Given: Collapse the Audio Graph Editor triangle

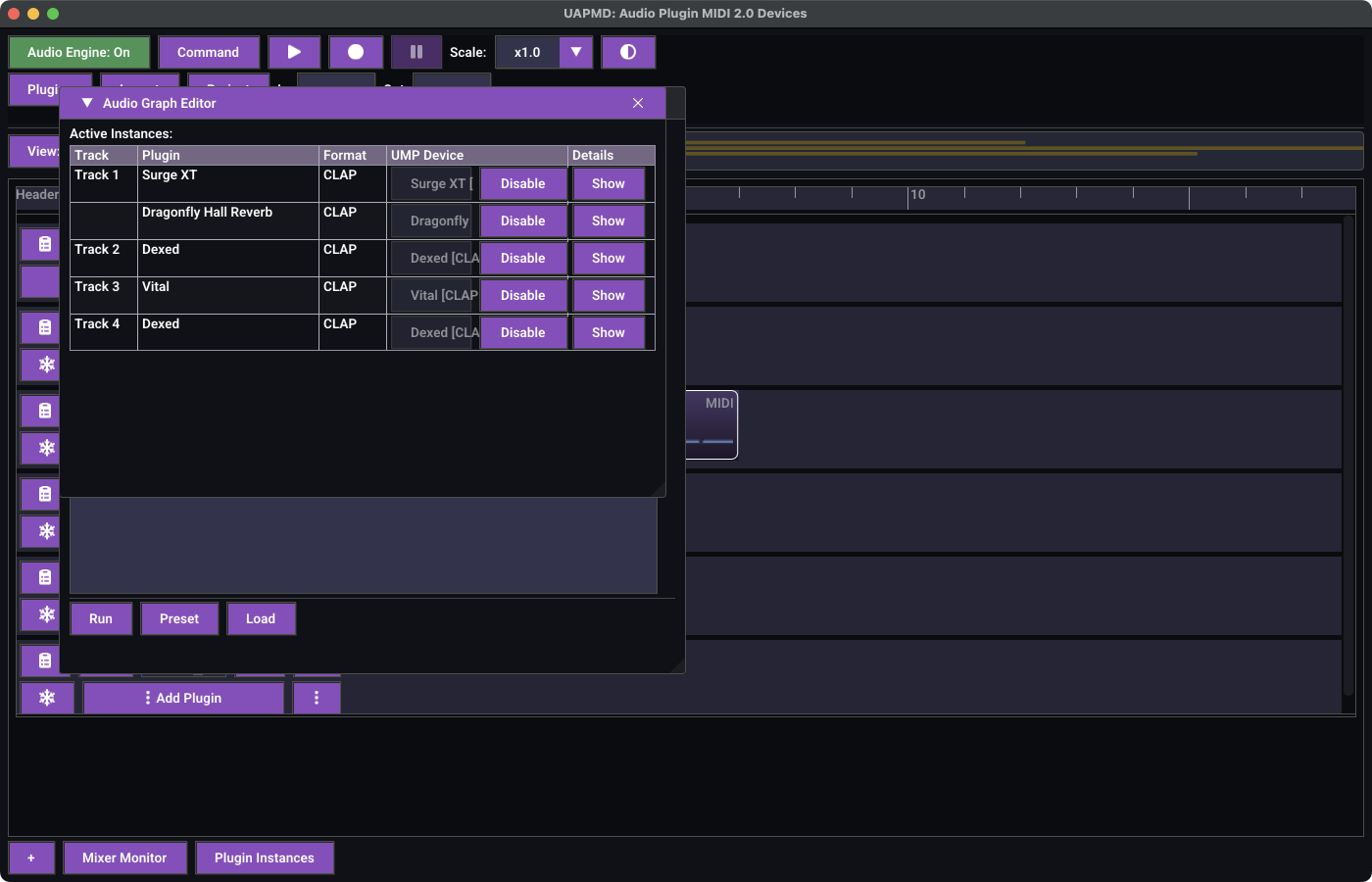Looking at the screenshot, I should pos(87,103).
